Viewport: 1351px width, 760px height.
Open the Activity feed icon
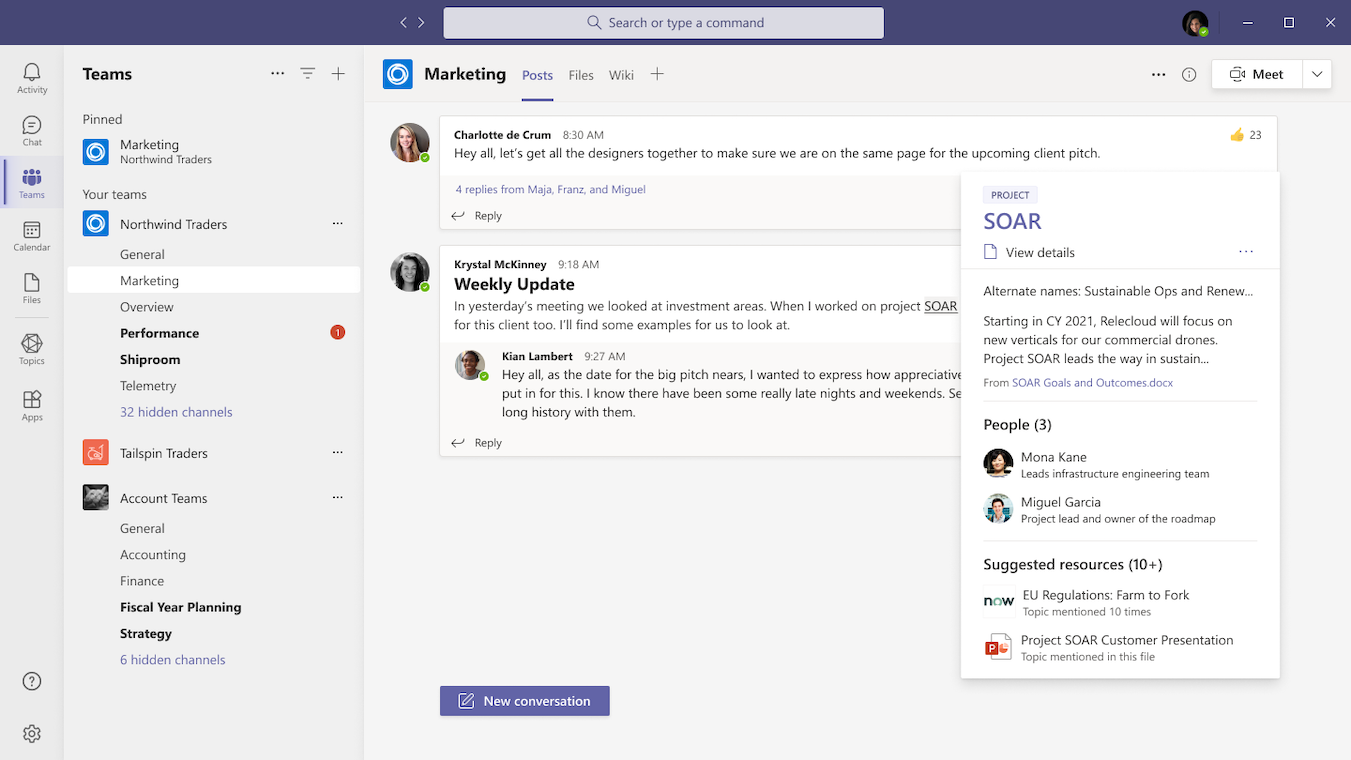[x=31, y=72]
